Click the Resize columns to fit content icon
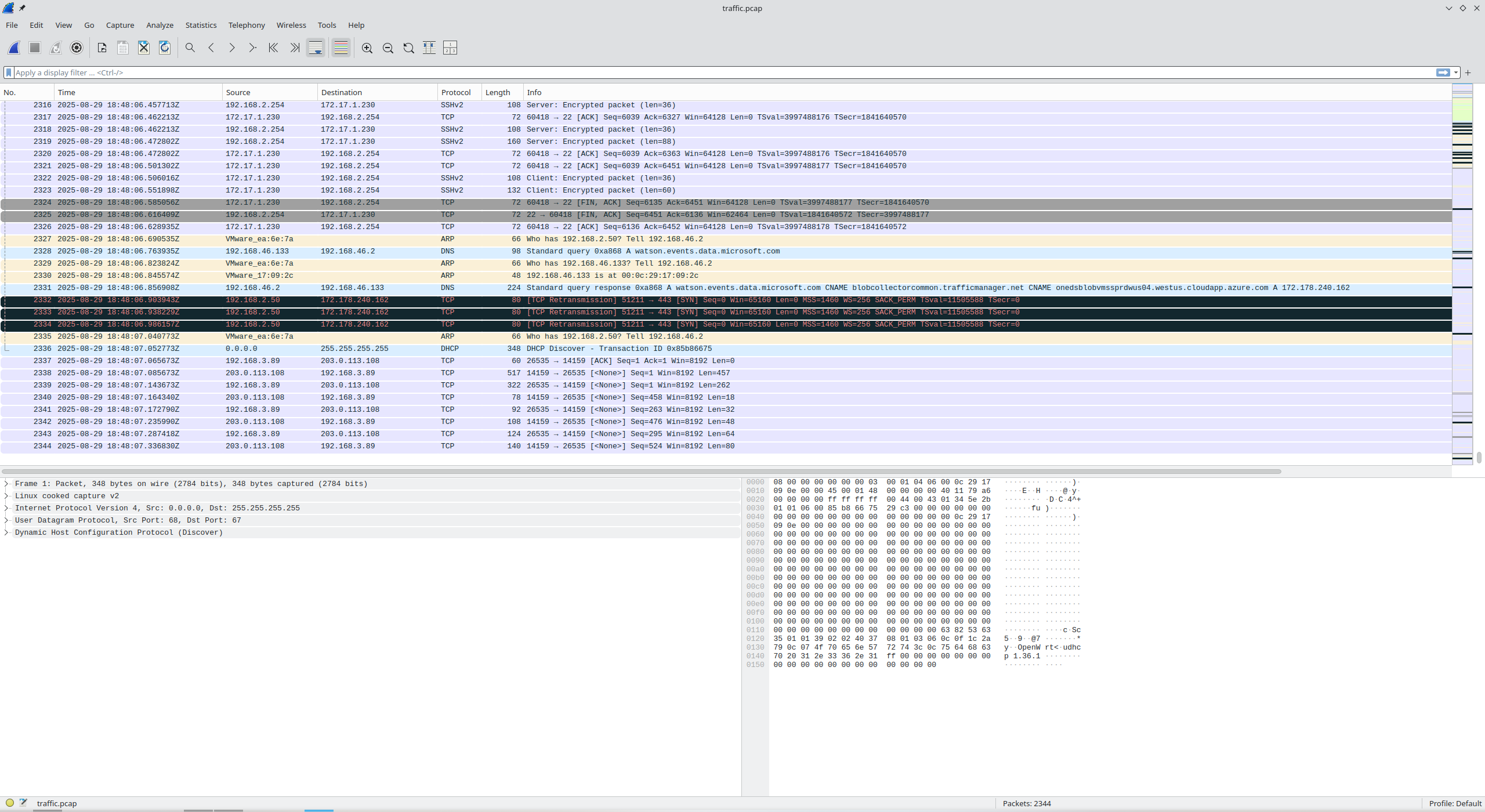The width and height of the screenshot is (1485, 812). pyautogui.click(x=429, y=48)
